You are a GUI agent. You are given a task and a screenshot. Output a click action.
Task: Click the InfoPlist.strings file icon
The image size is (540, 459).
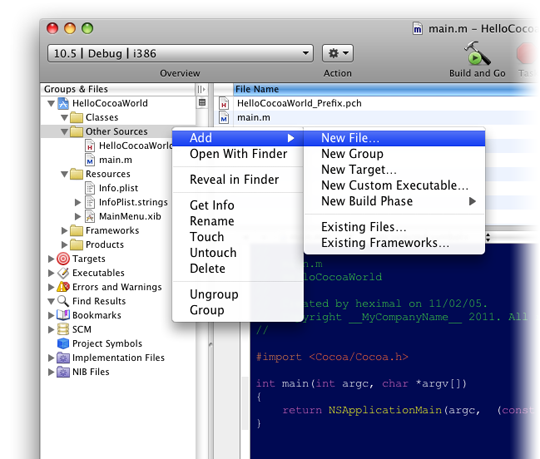tap(90, 202)
